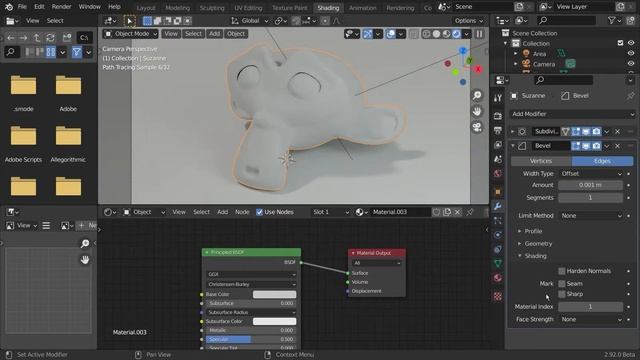Image resolution: width=640 pixels, height=360 pixels.
Task: Open the View Layer properties tab
Action: [x=498, y=145]
